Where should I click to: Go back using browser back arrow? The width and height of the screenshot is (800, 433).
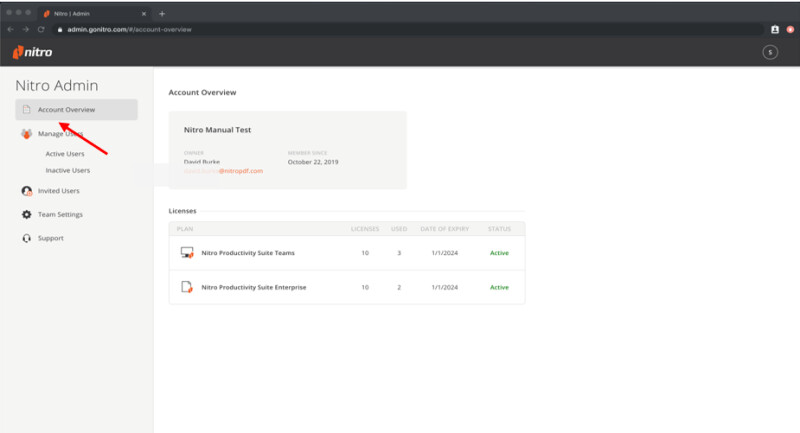click(x=11, y=29)
